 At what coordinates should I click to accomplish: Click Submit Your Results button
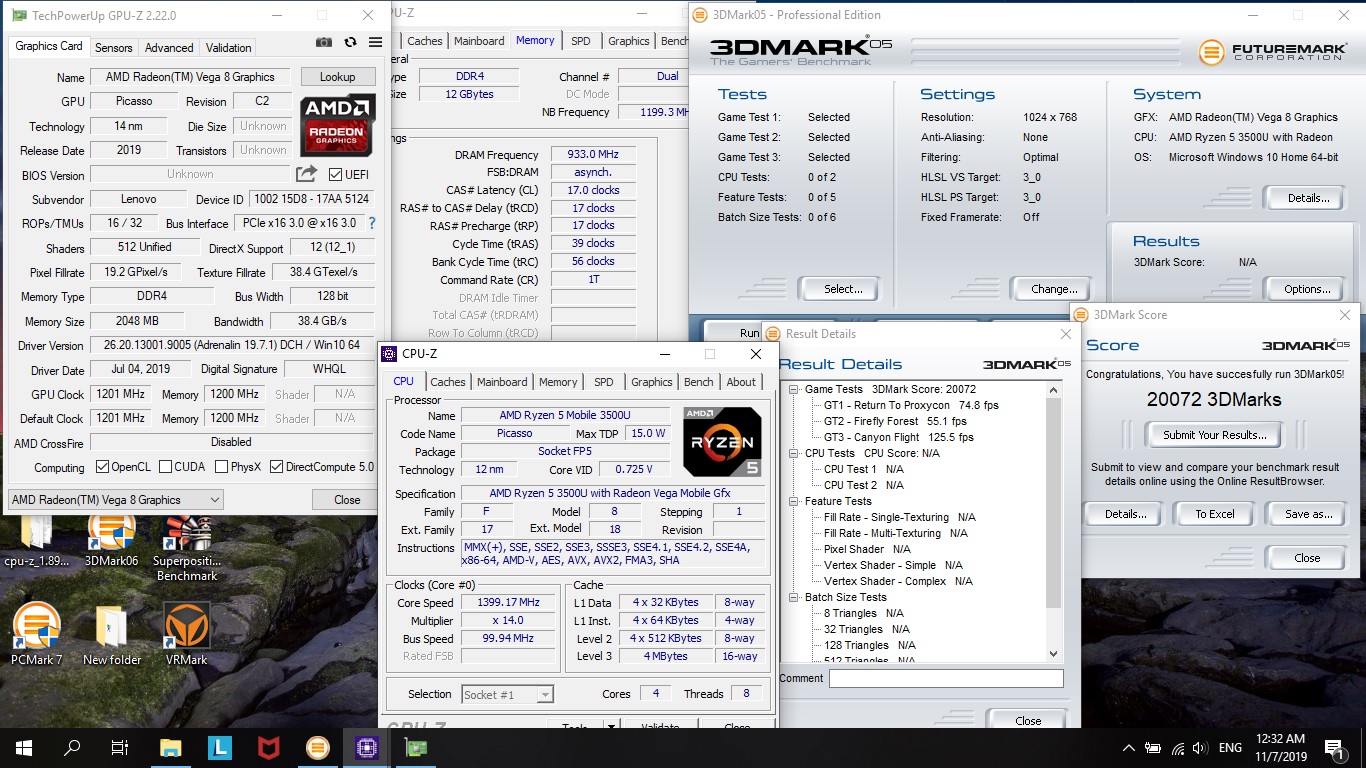pos(1215,435)
